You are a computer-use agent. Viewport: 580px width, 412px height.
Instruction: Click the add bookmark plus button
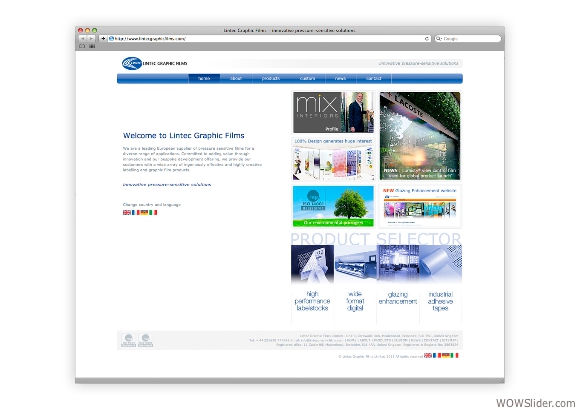(x=103, y=38)
